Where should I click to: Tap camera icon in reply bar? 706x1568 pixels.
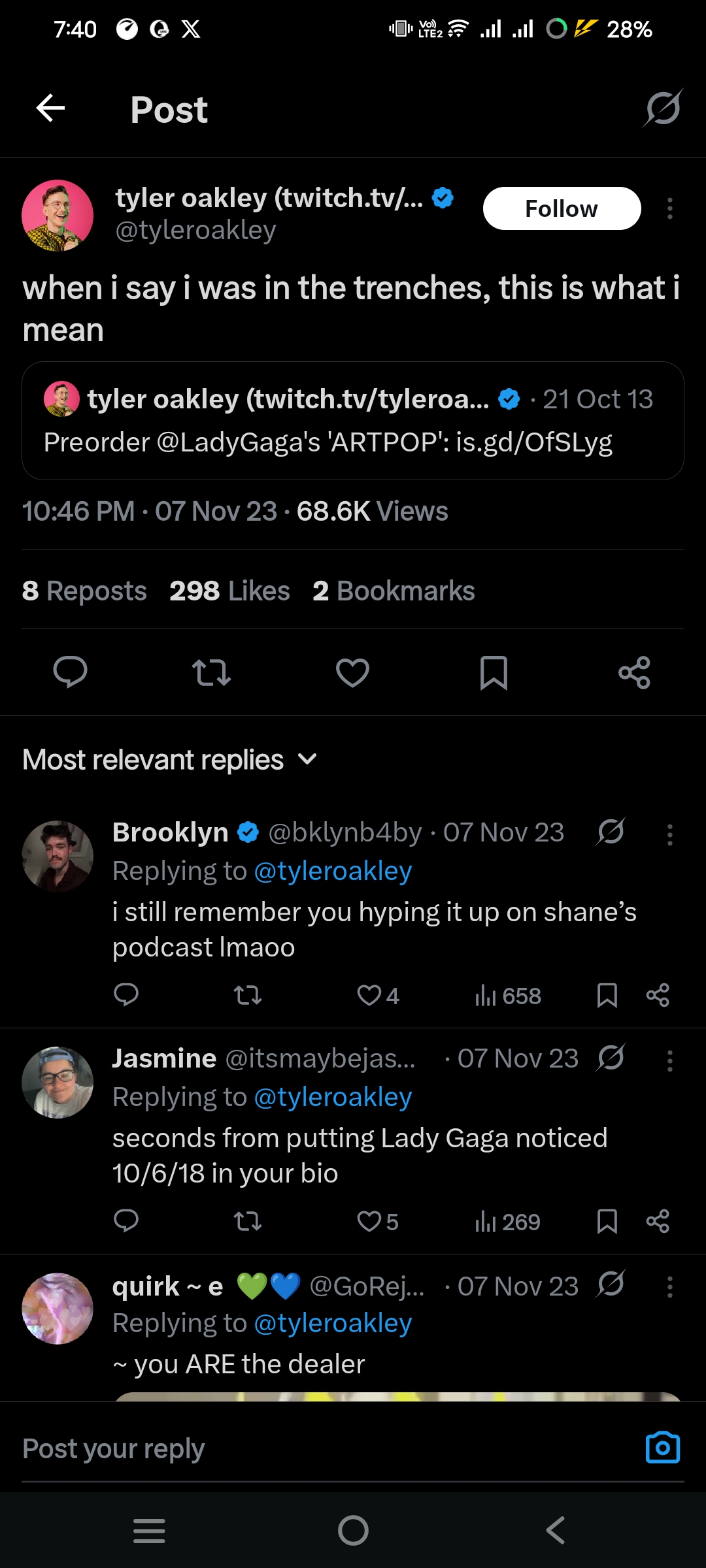click(x=662, y=1448)
